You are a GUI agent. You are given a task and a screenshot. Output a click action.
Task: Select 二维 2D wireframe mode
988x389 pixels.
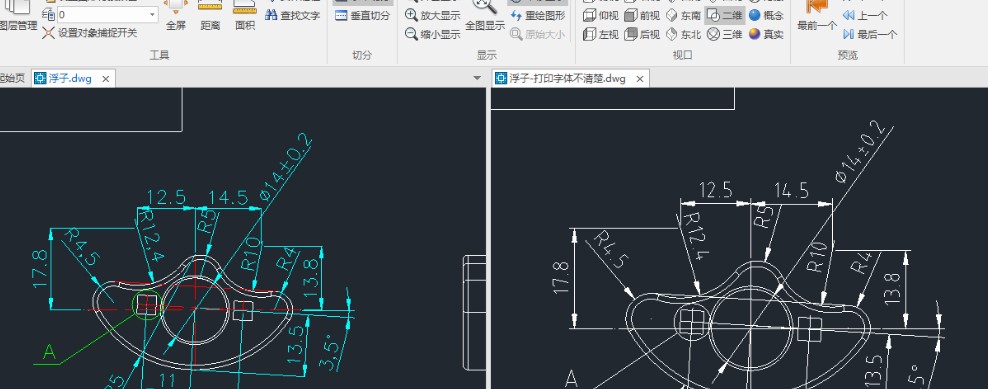click(x=725, y=16)
